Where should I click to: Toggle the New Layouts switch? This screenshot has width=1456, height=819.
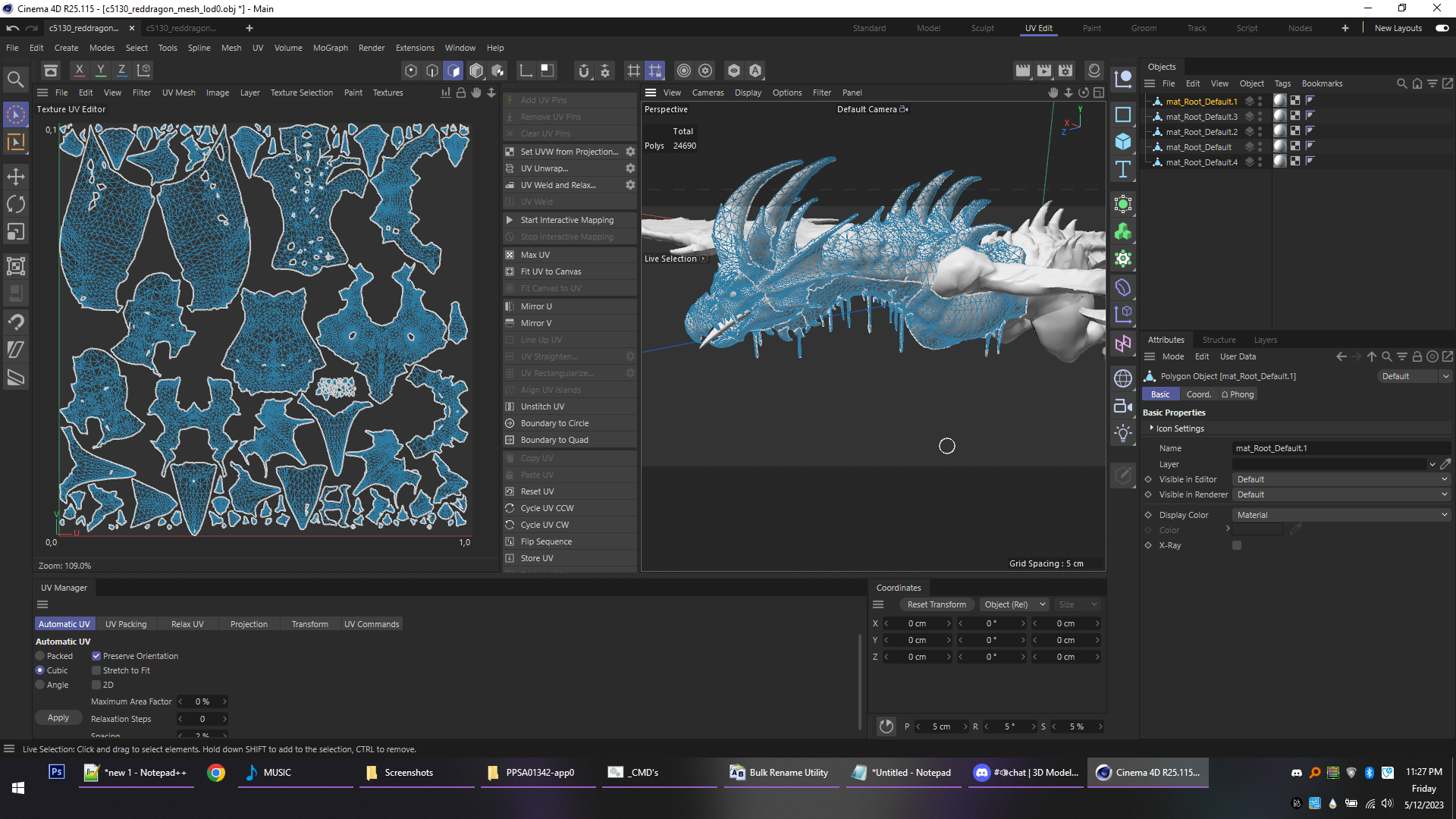(1442, 28)
